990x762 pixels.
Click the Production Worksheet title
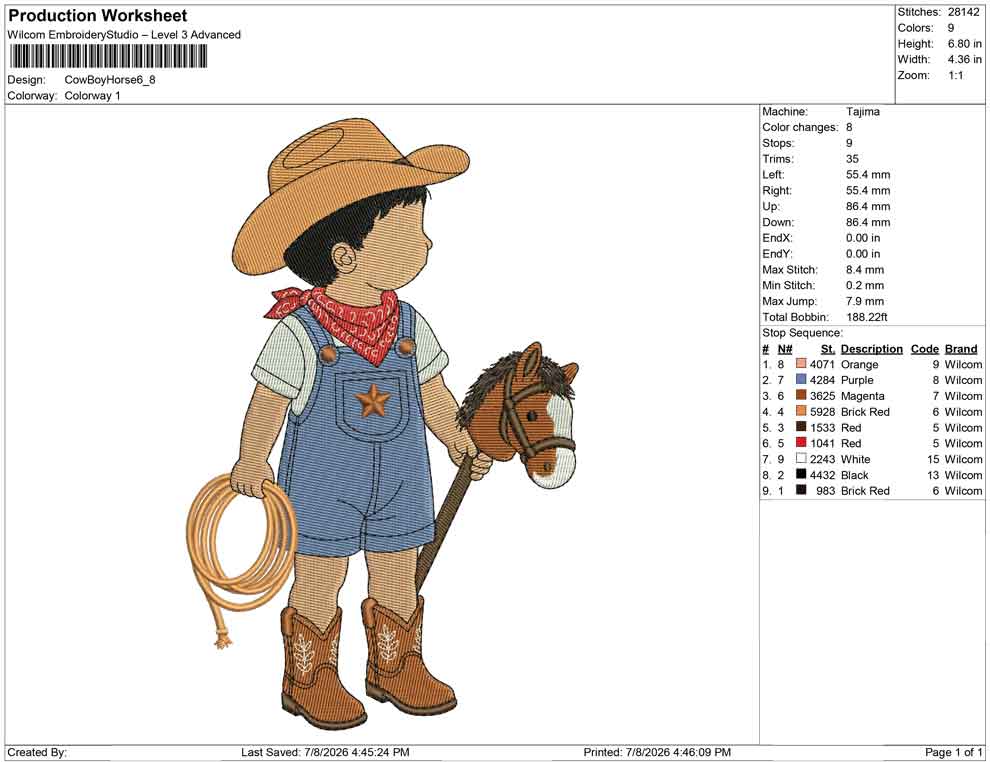point(98,16)
